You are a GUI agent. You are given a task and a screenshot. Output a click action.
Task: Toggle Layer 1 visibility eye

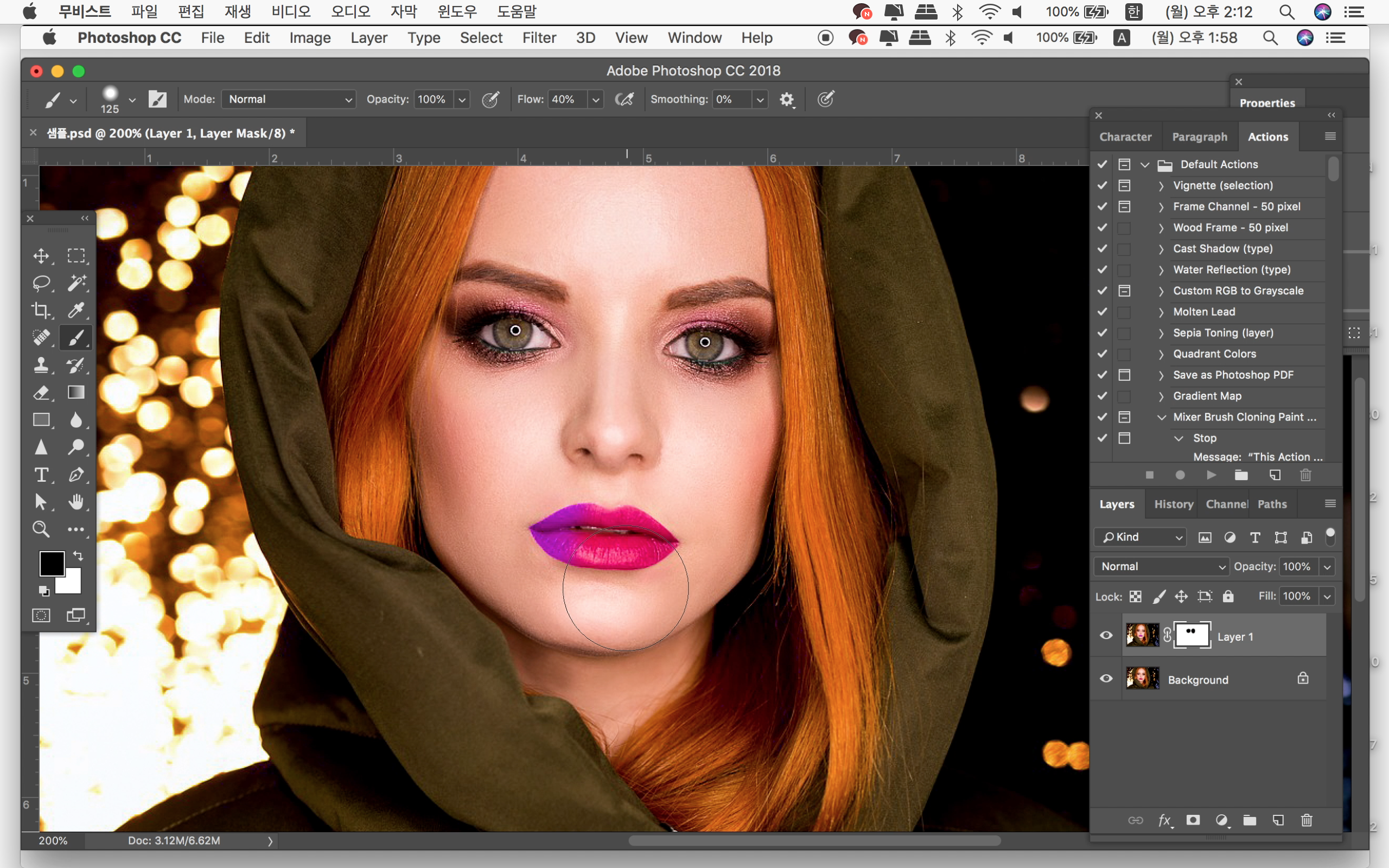(1106, 636)
